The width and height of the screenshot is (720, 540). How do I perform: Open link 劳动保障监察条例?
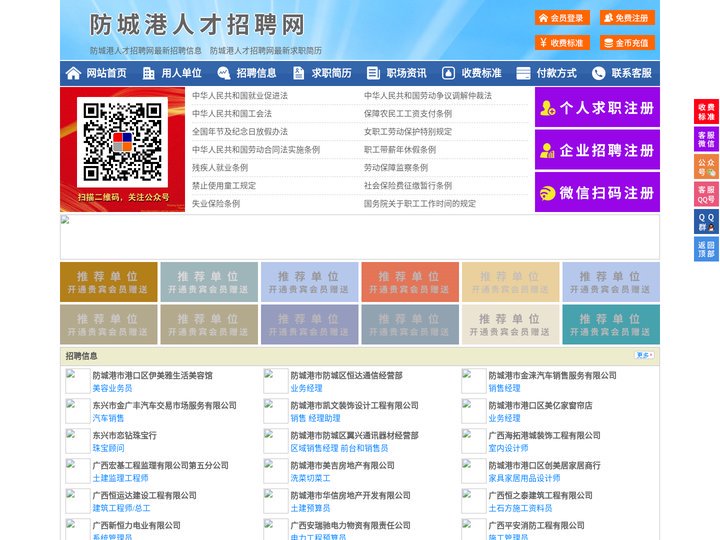click(x=396, y=168)
